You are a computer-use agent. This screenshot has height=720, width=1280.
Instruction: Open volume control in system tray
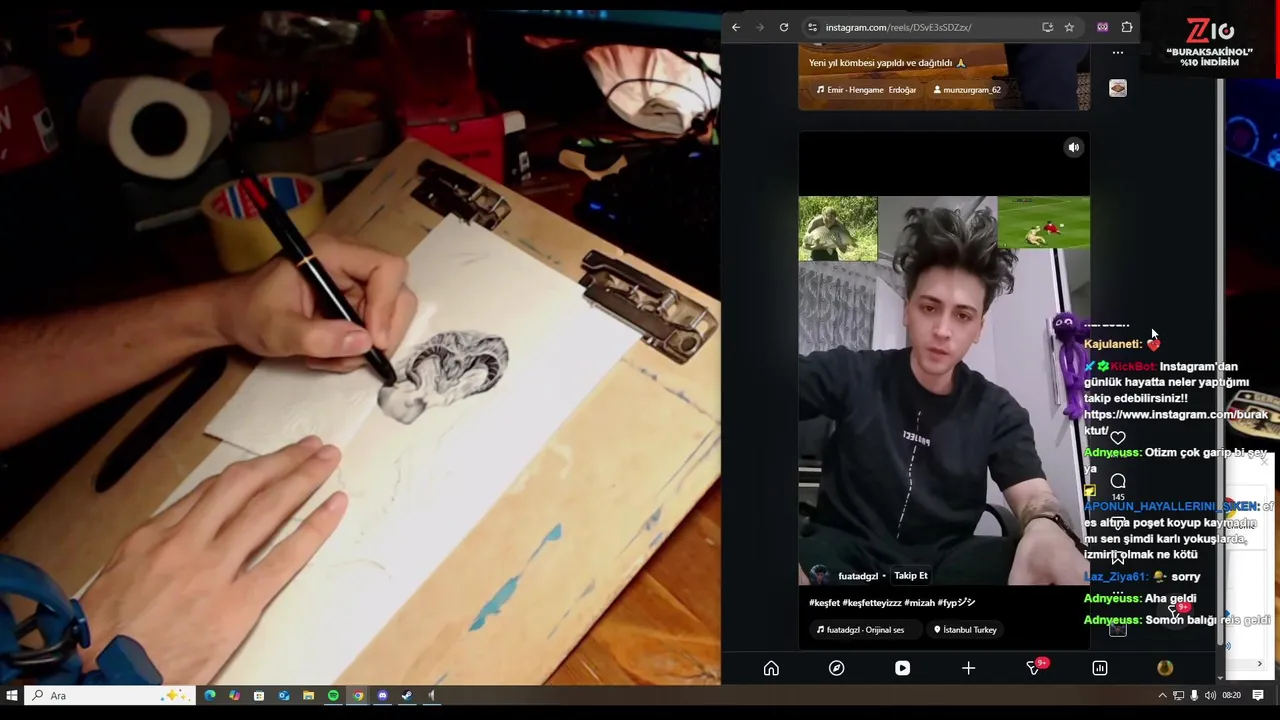click(1210, 696)
